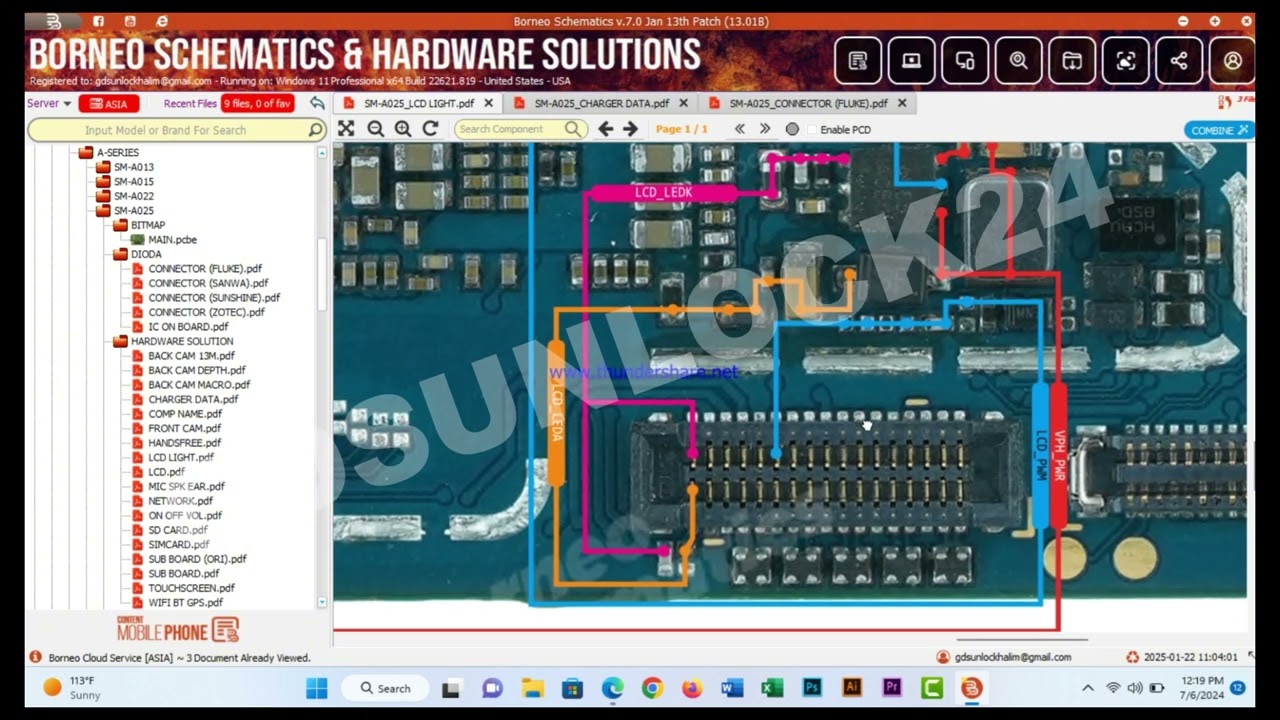Close the SM-A025_CONNECTOR (FLUKE).pdf tab
1280x720 pixels.
click(902, 103)
